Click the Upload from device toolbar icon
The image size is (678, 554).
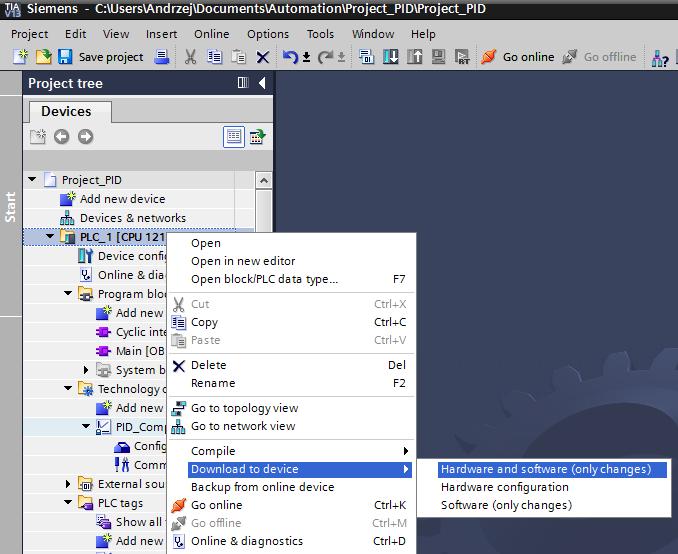point(415,57)
